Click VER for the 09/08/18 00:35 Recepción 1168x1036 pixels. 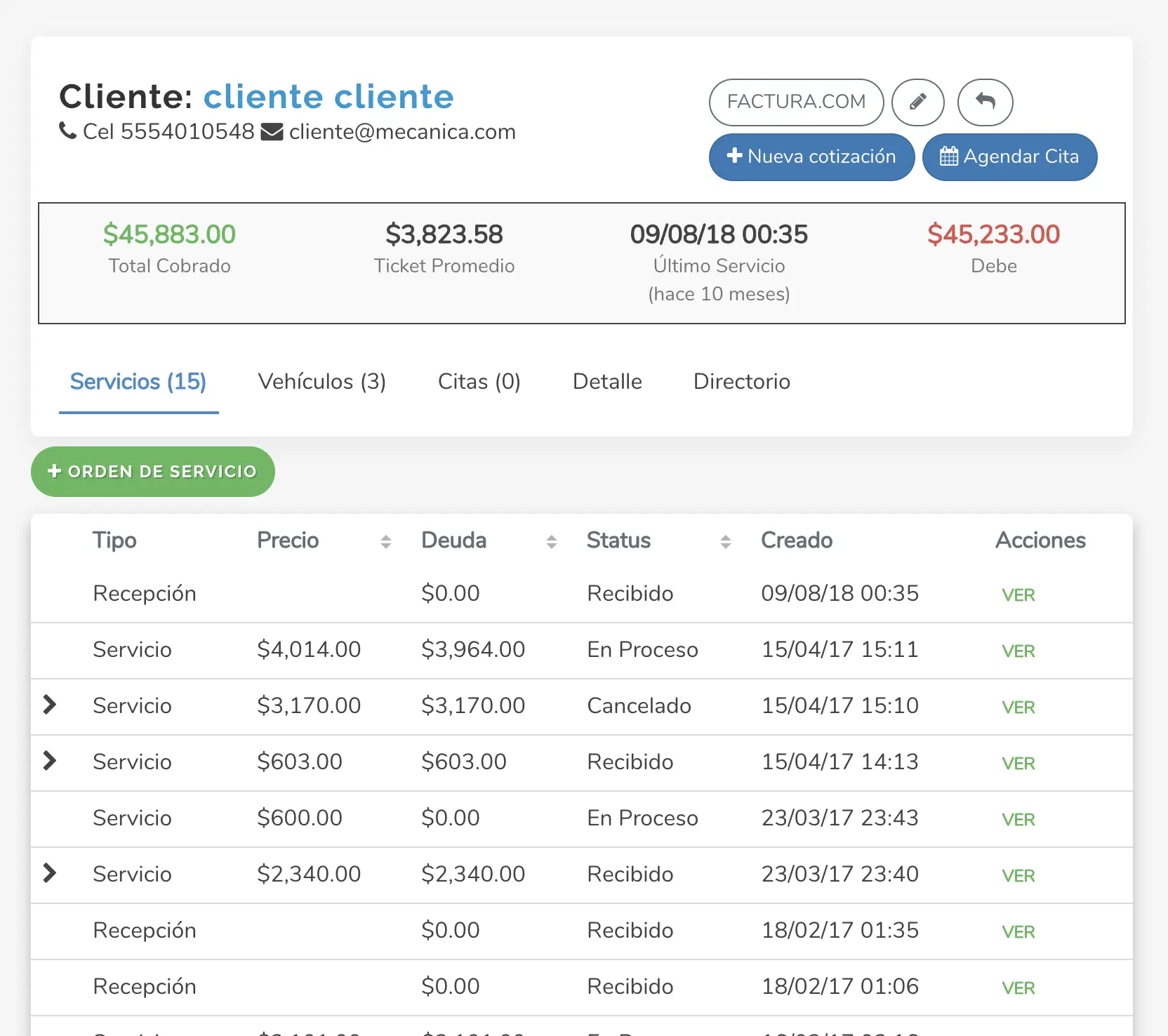1018,595
